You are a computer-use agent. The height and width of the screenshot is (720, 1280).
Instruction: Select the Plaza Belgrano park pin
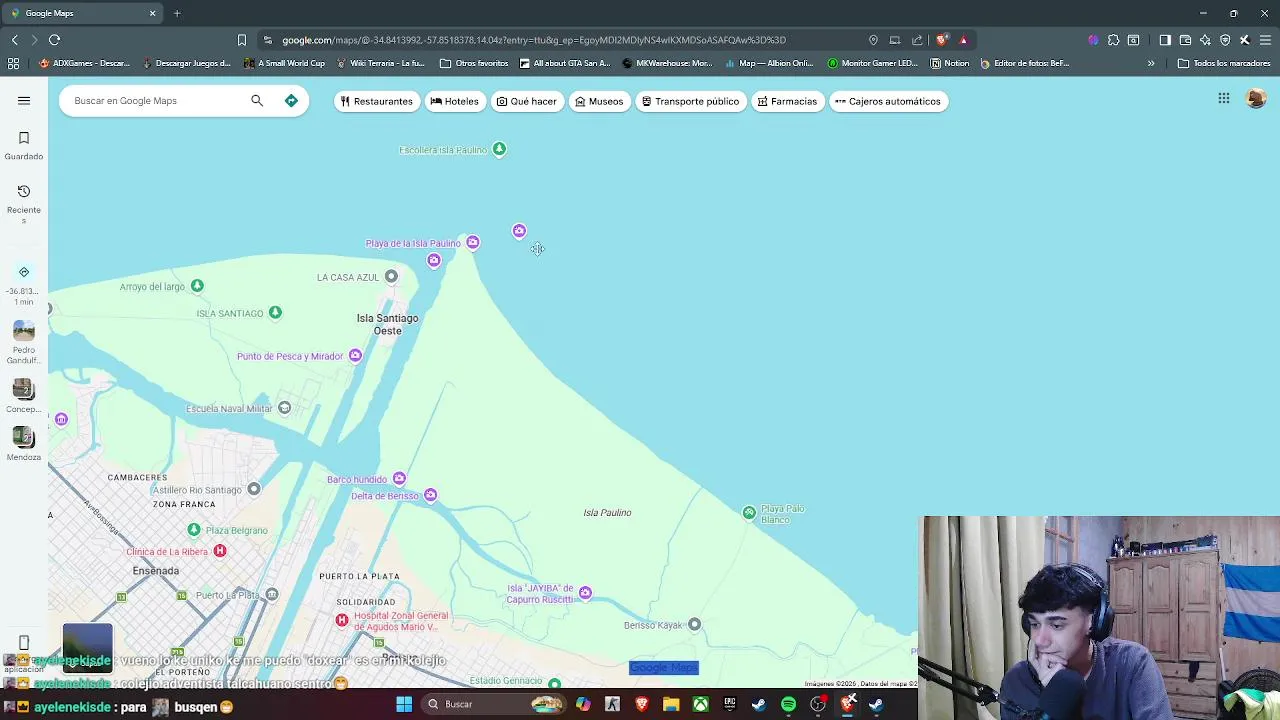(194, 529)
